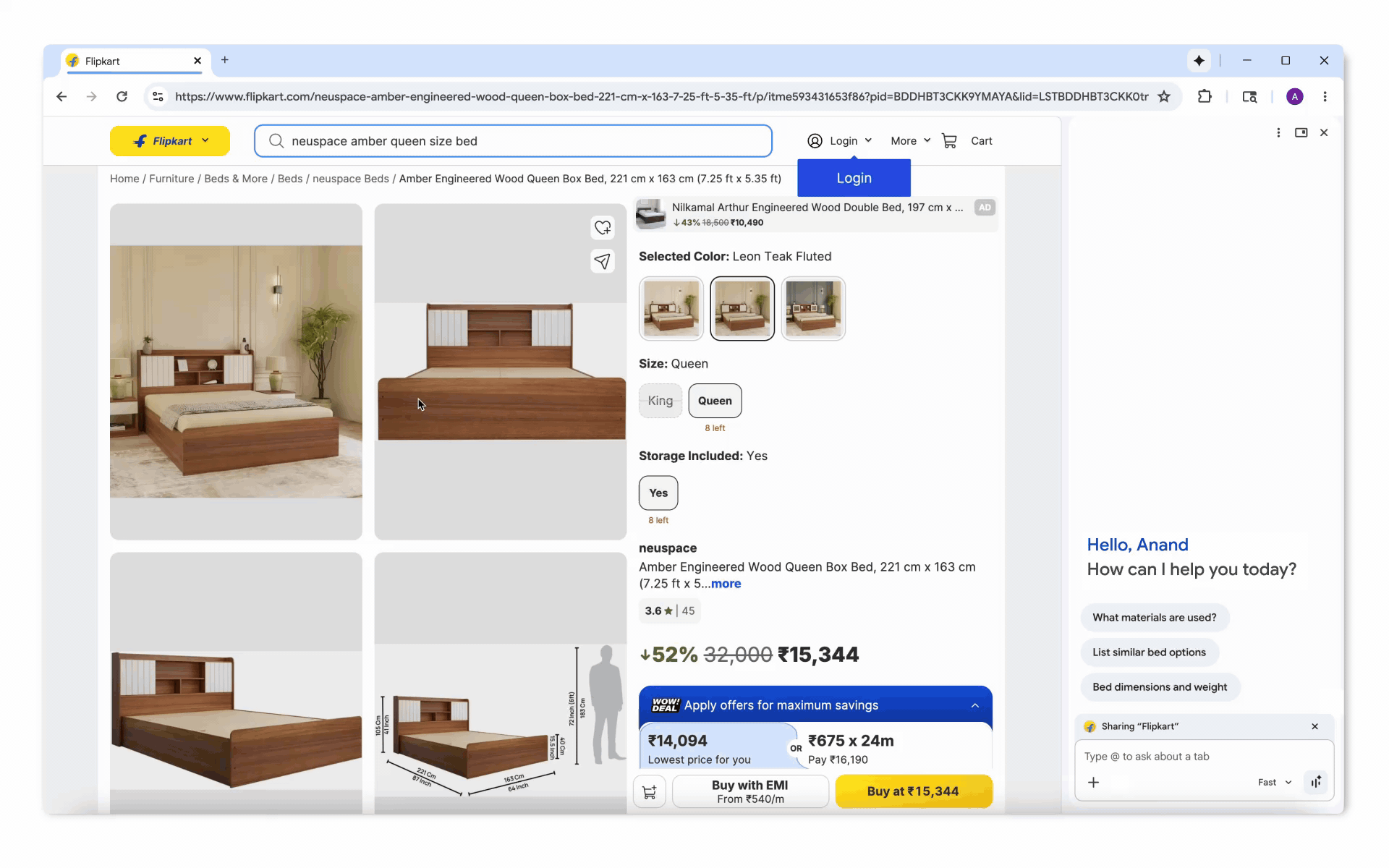The width and height of the screenshot is (1389, 868).
Task: Open the Fast model dropdown
Action: click(x=1273, y=782)
